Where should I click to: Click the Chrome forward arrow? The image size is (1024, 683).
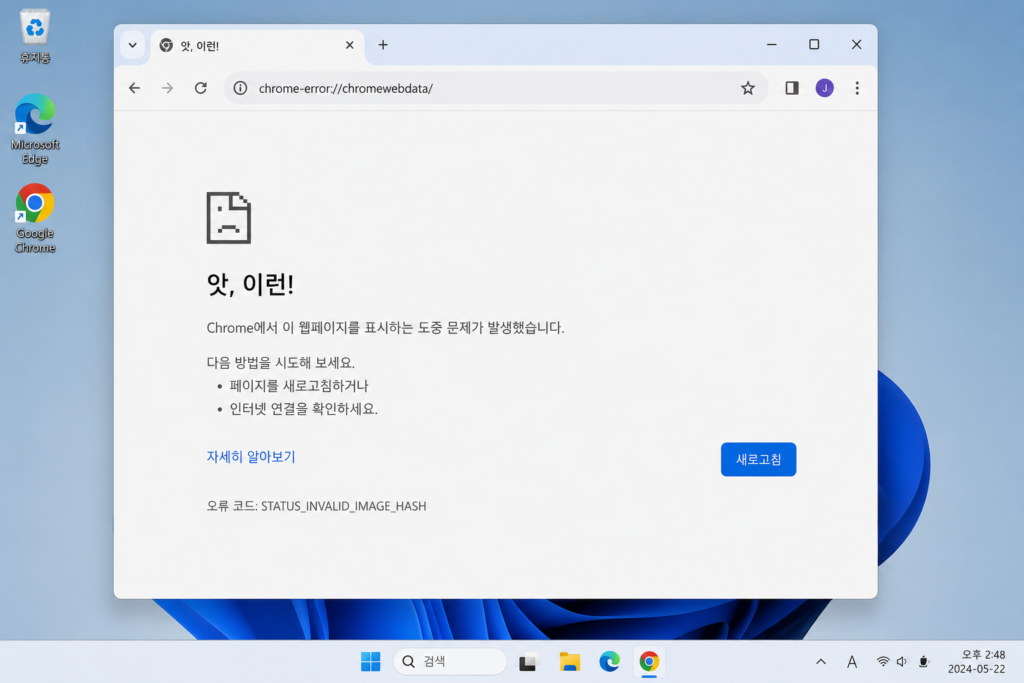point(167,88)
